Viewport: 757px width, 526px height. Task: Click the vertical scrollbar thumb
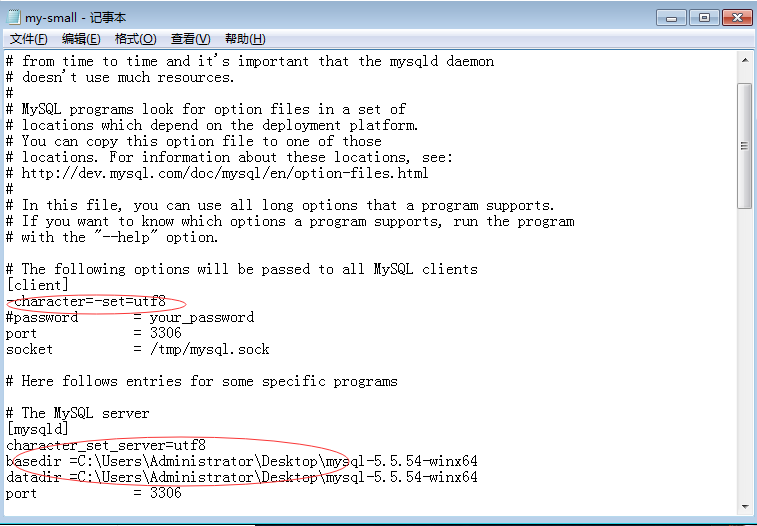tap(745, 146)
